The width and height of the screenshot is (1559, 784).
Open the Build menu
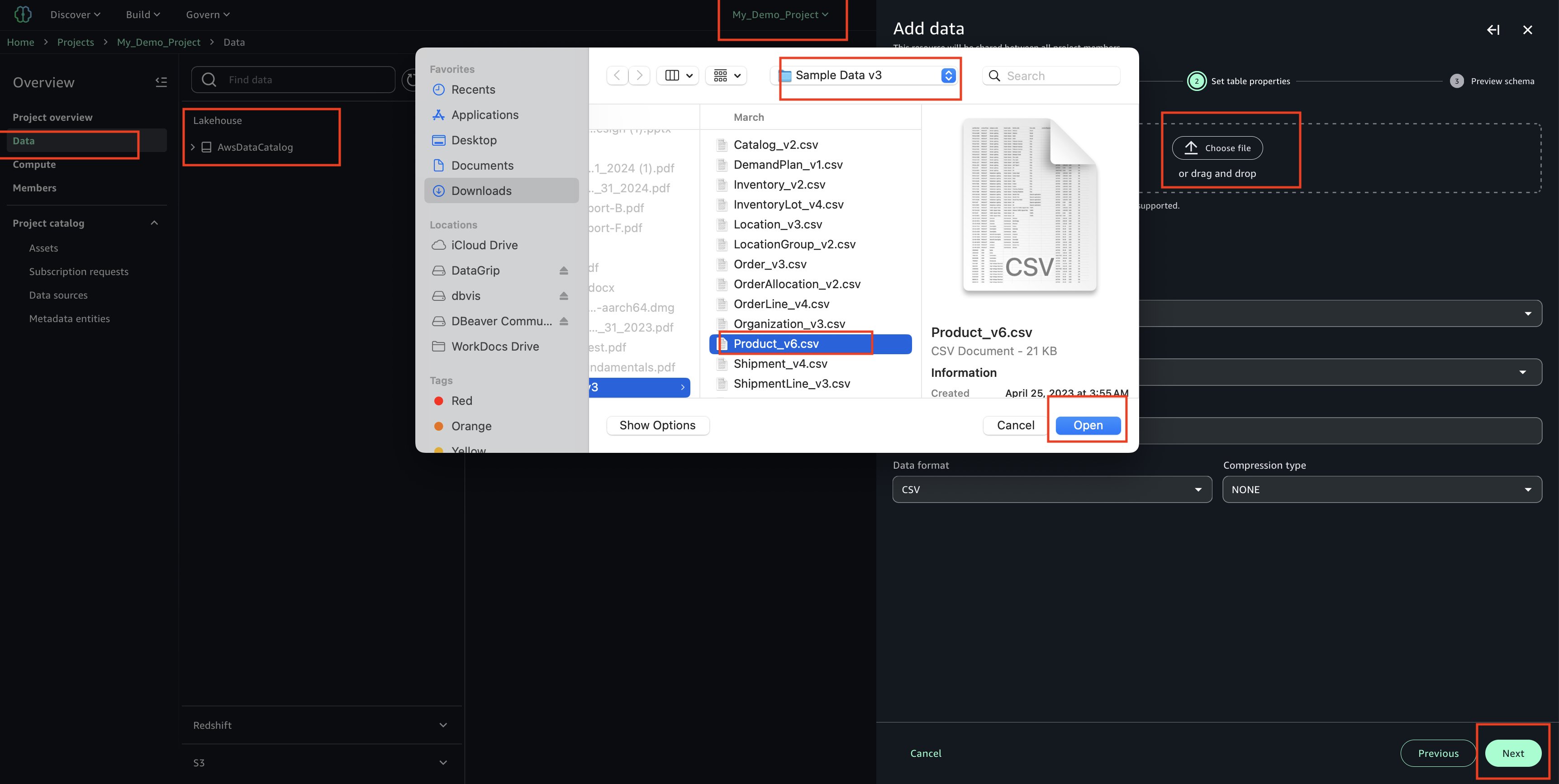[x=143, y=14]
